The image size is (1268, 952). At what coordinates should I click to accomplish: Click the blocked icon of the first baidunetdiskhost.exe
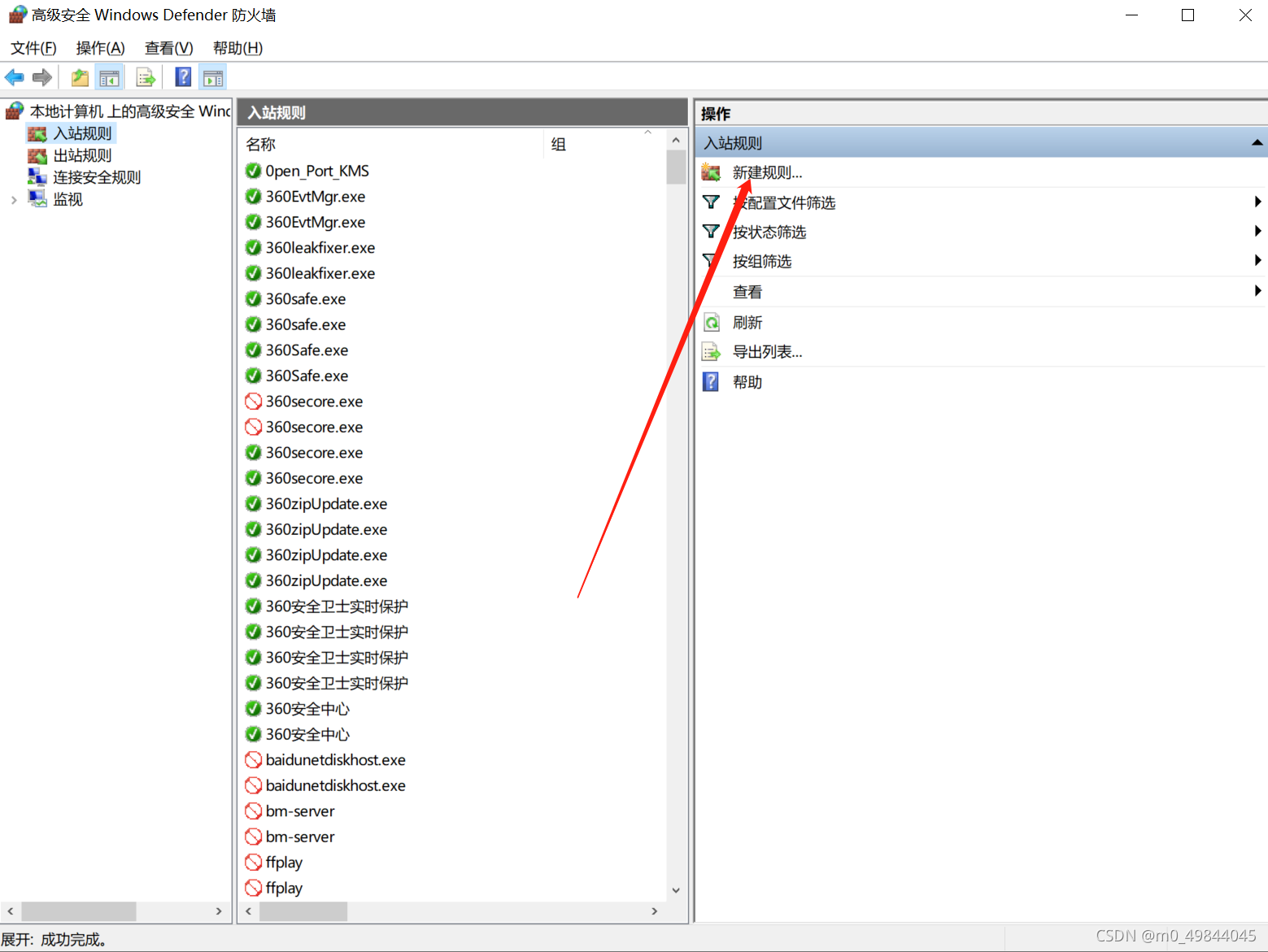point(254,759)
